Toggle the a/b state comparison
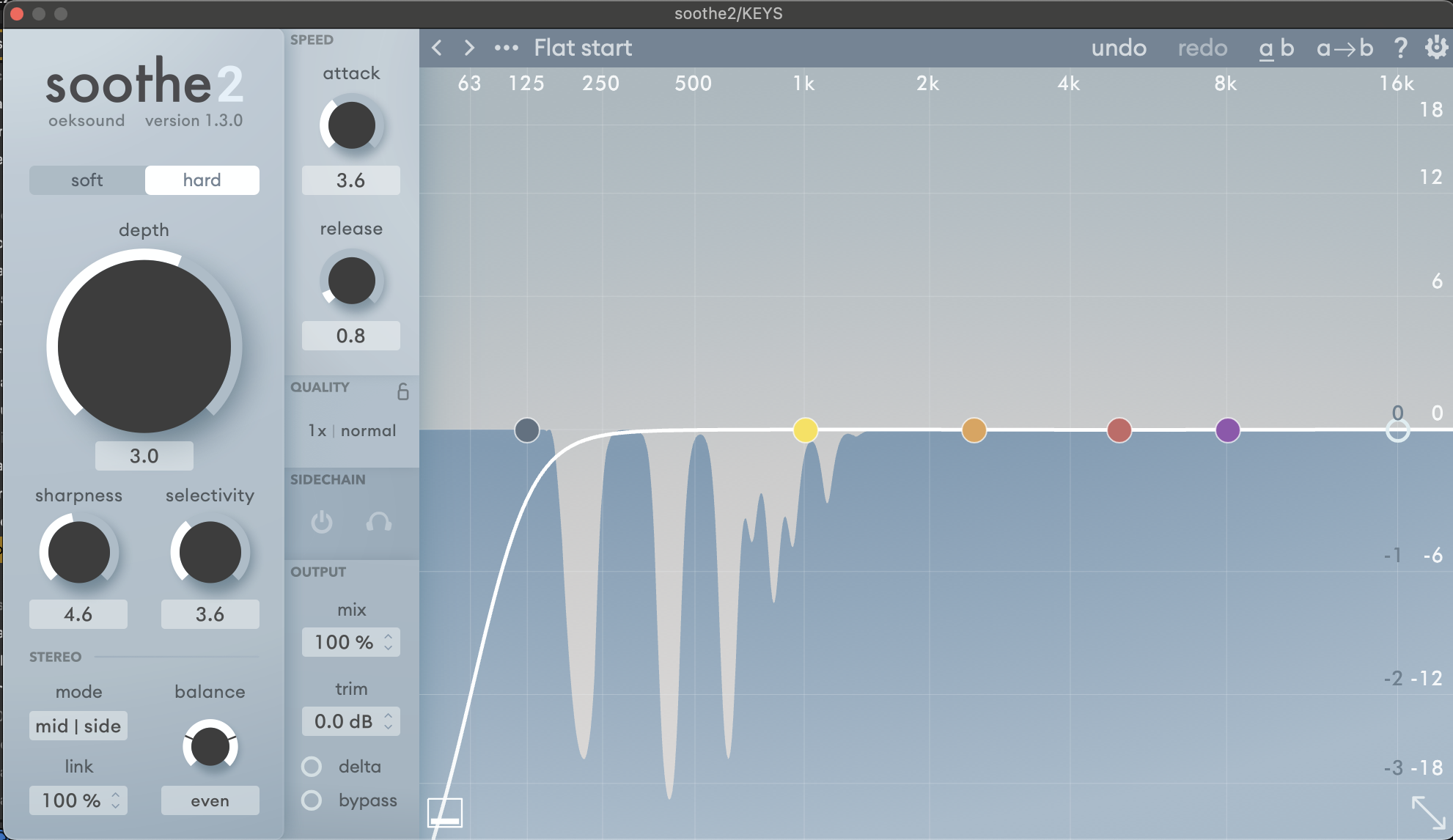Screen dimensions: 1453x840 (x=1276, y=48)
